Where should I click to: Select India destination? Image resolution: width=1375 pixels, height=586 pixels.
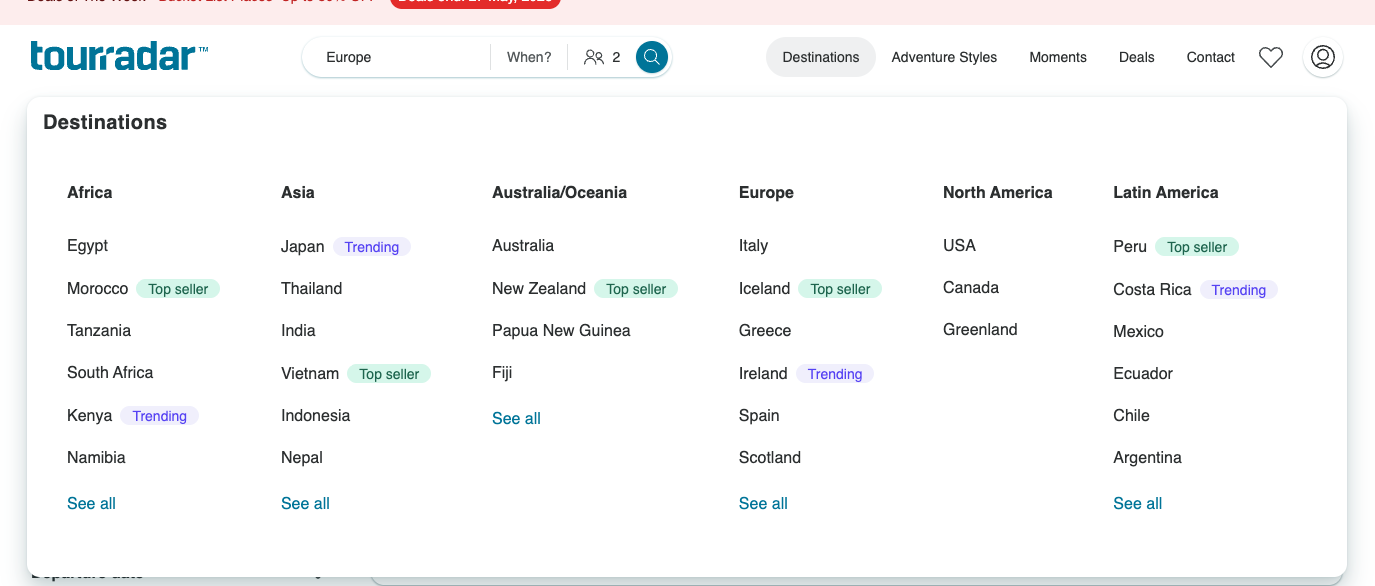298,330
